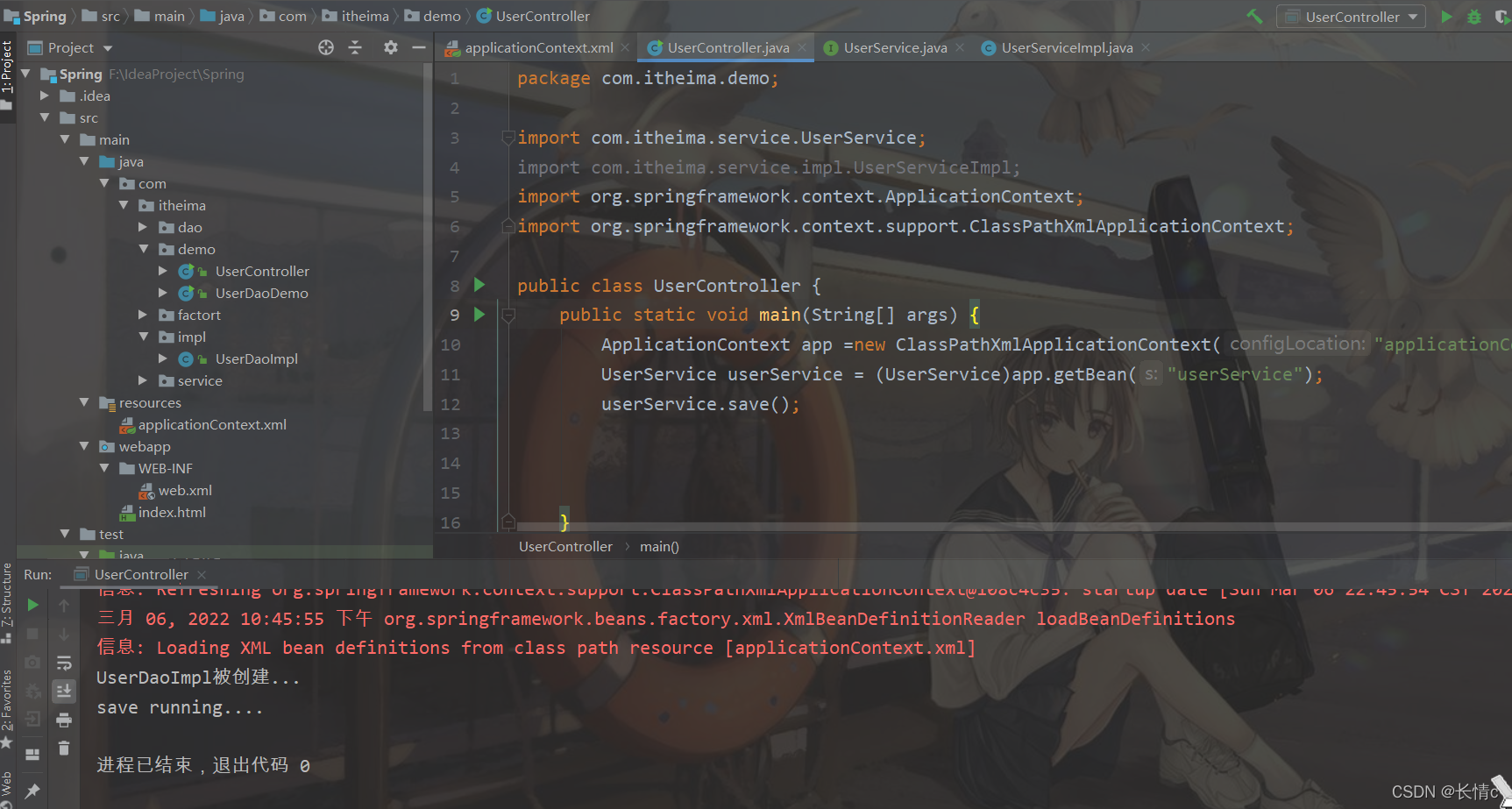Pin the Run tab with the pin icon
This screenshot has height=809, width=1512.
point(32,791)
